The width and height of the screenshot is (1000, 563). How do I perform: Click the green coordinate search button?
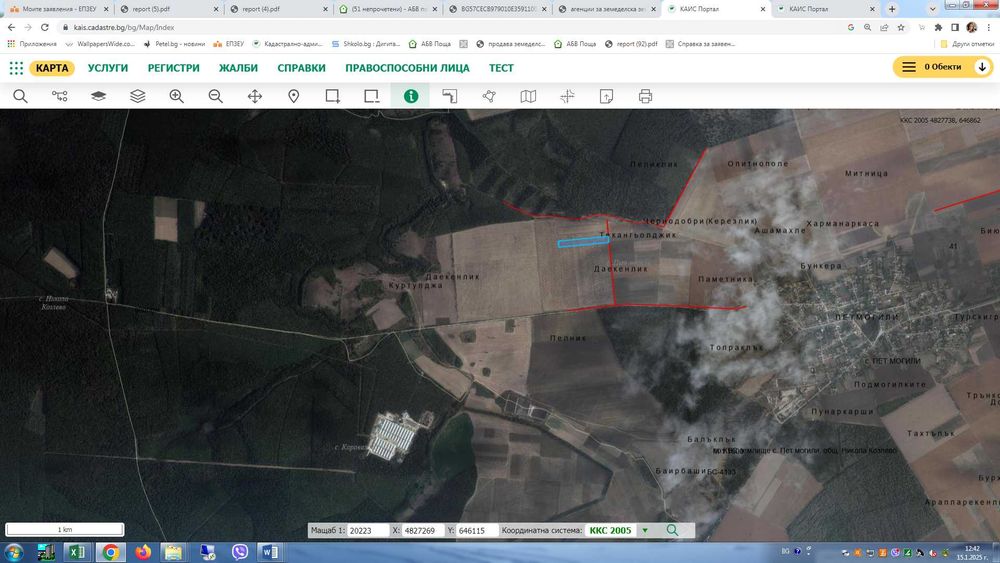pos(672,530)
